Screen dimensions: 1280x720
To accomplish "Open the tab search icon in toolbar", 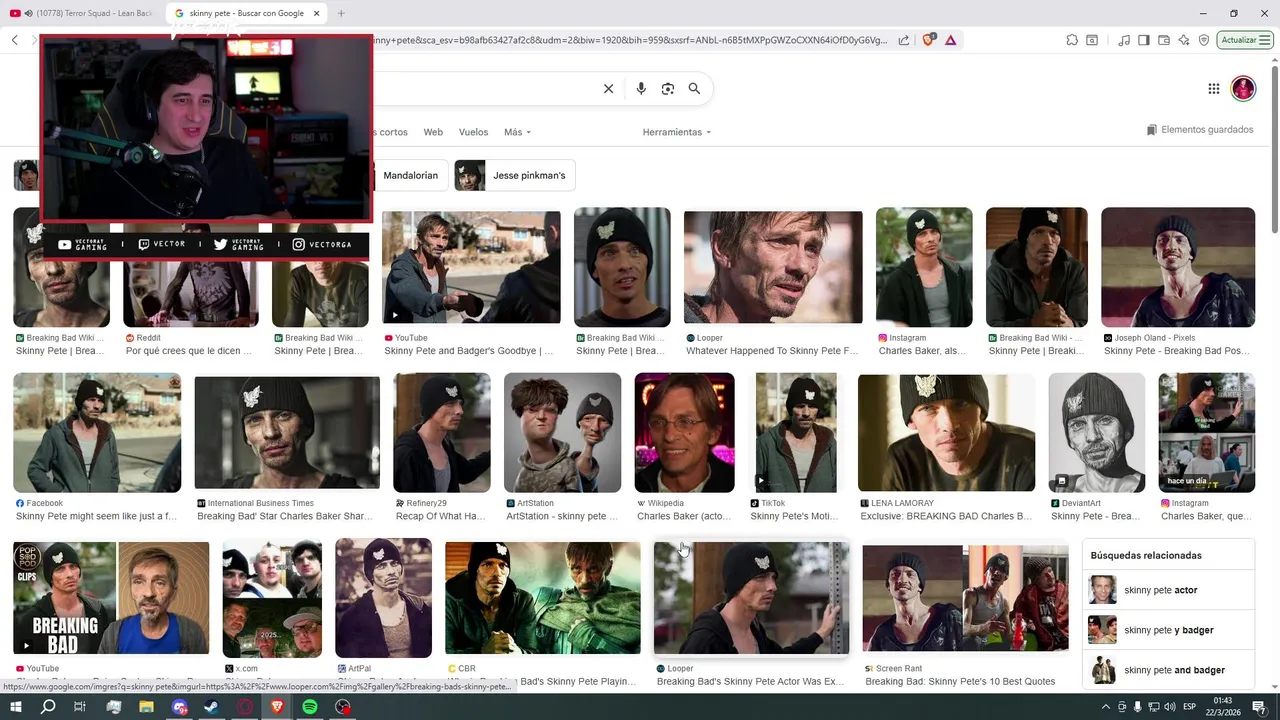I will point(1092,40).
